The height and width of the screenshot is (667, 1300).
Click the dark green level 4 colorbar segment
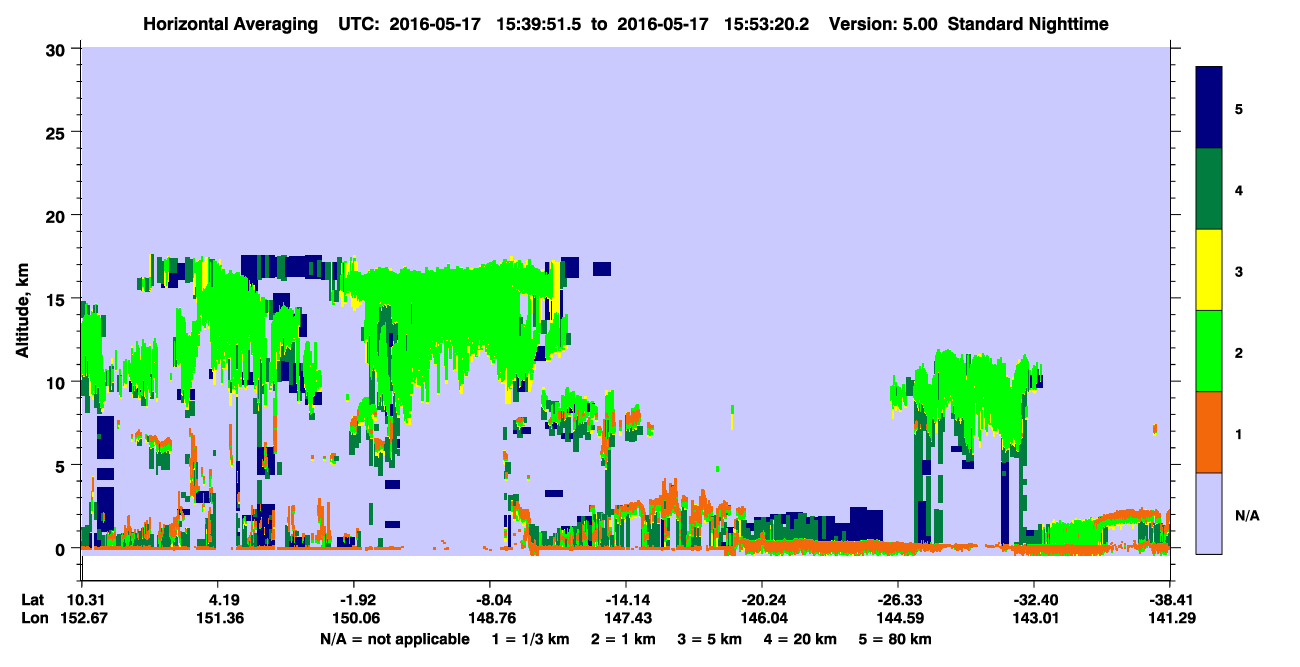click(x=1209, y=189)
